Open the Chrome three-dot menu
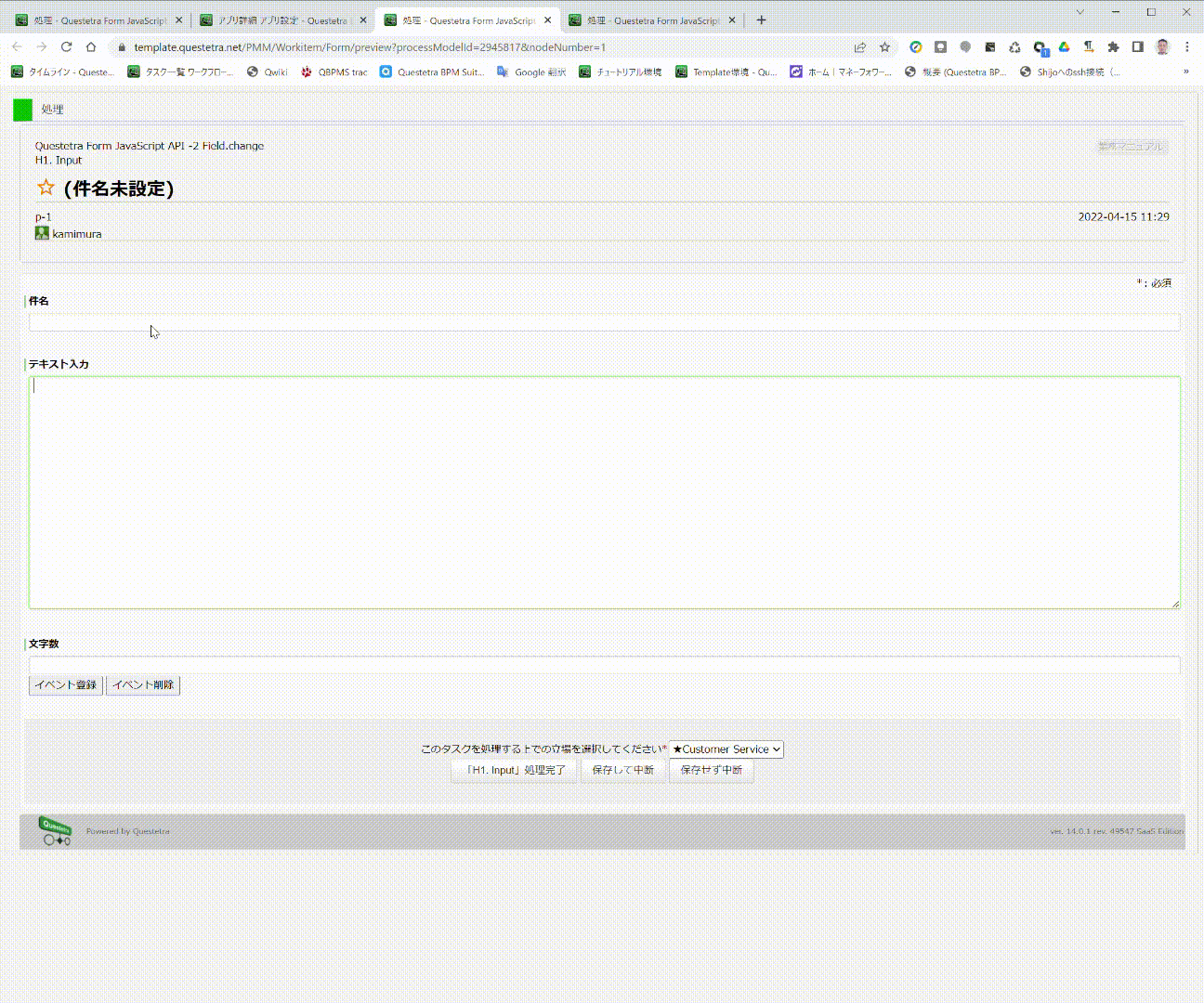Image resolution: width=1204 pixels, height=1003 pixels. [x=1189, y=46]
